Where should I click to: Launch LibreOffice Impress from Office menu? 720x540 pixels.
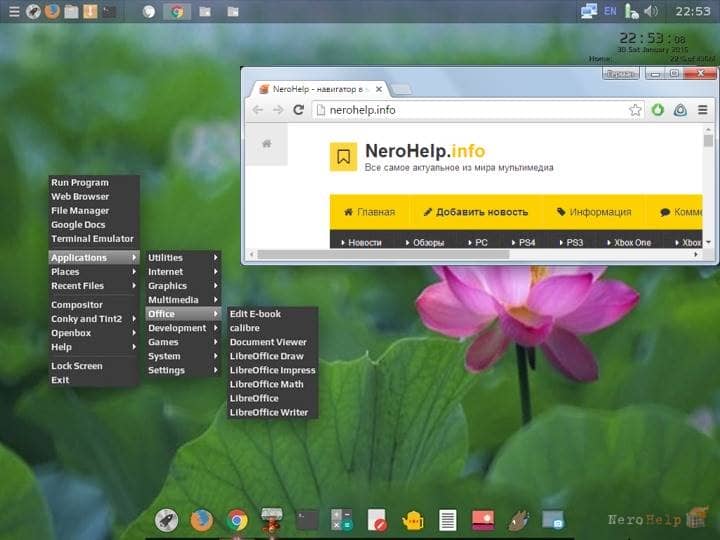[x=272, y=370]
